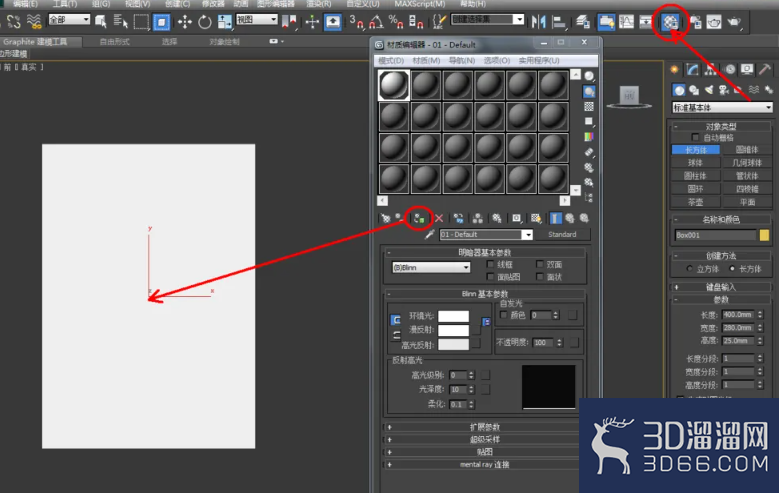Open 实用程序(U) menu in Material Editor

539,61
